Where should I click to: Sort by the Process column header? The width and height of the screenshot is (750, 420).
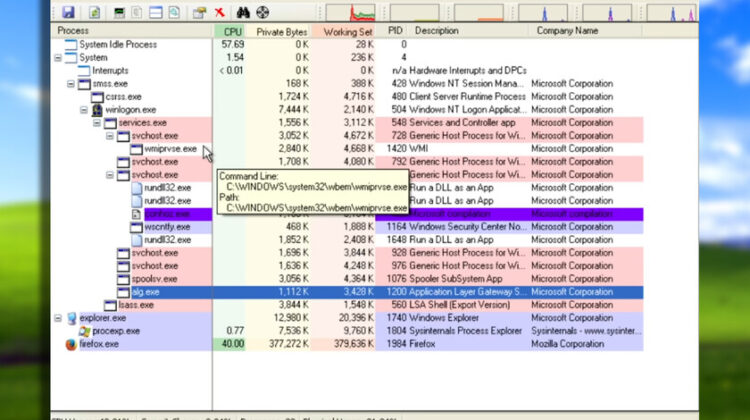pyautogui.click(x=132, y=31)
